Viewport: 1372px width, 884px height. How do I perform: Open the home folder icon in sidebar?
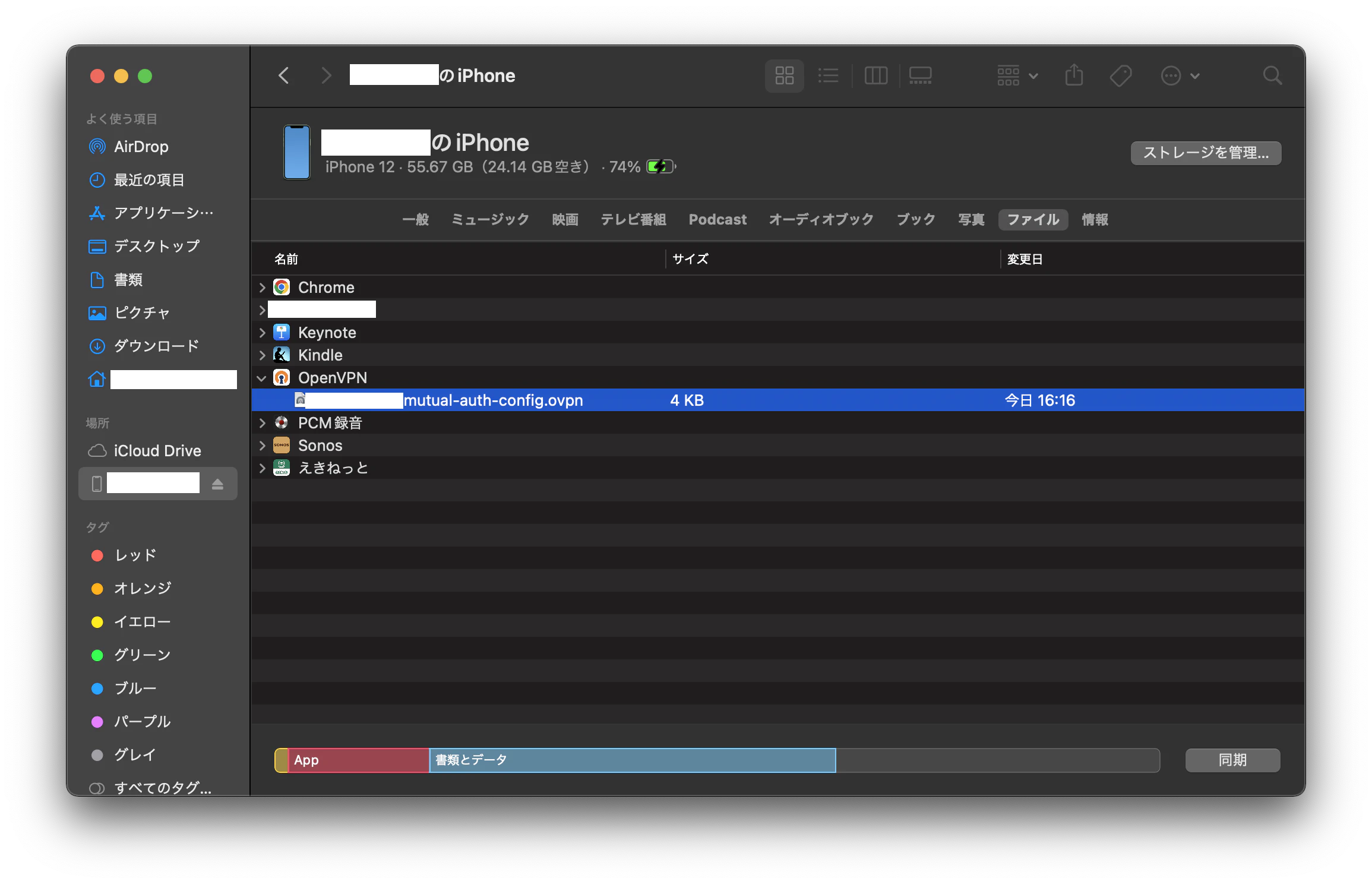pos(97,379)
